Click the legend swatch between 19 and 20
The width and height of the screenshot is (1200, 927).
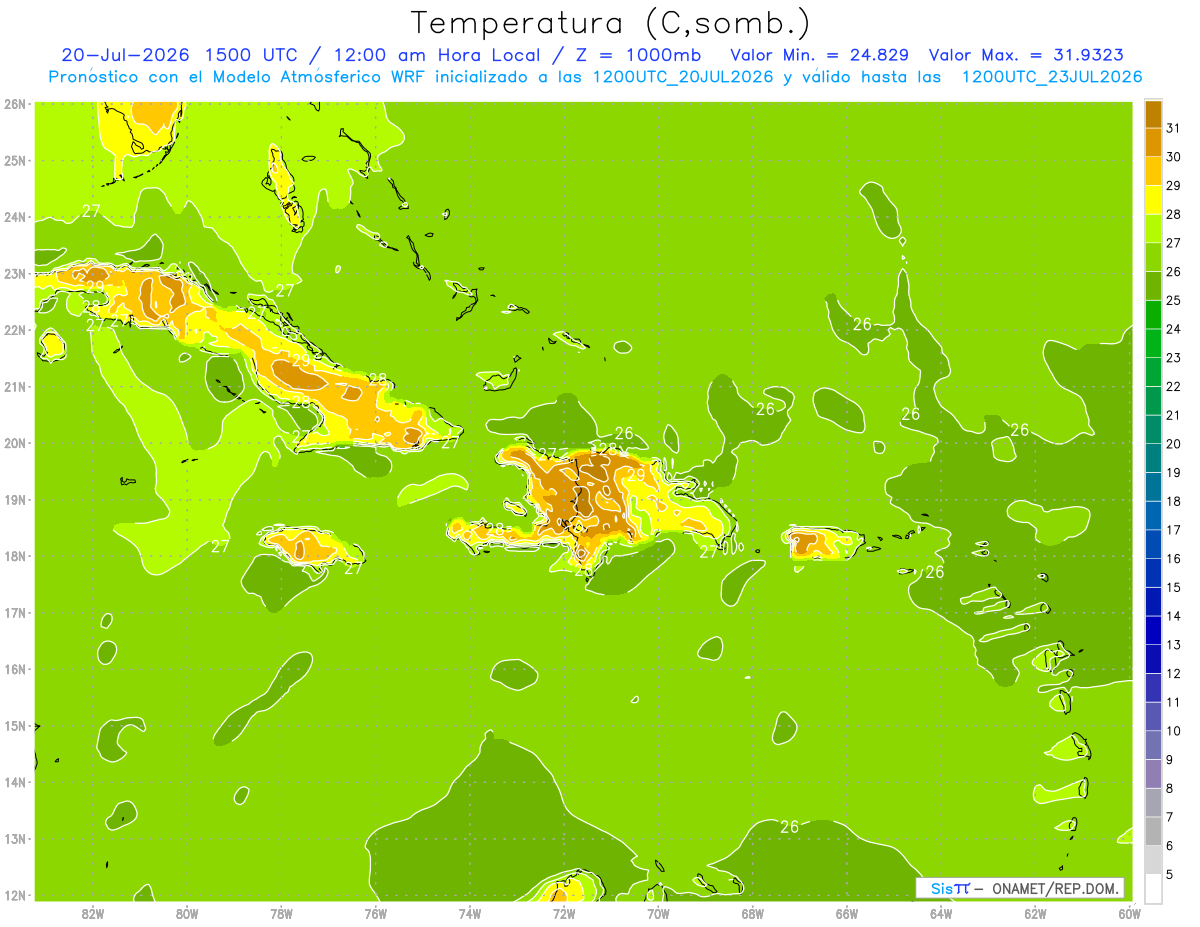(x=1153, y=457)
